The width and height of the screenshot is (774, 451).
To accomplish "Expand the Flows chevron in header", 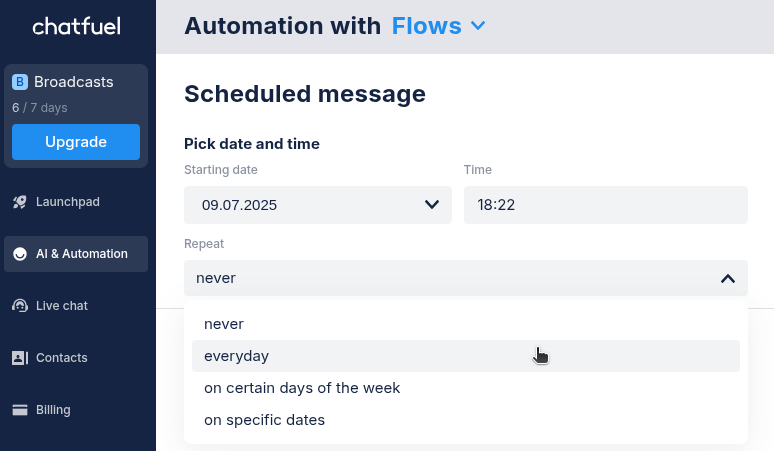I will [478, 26].
